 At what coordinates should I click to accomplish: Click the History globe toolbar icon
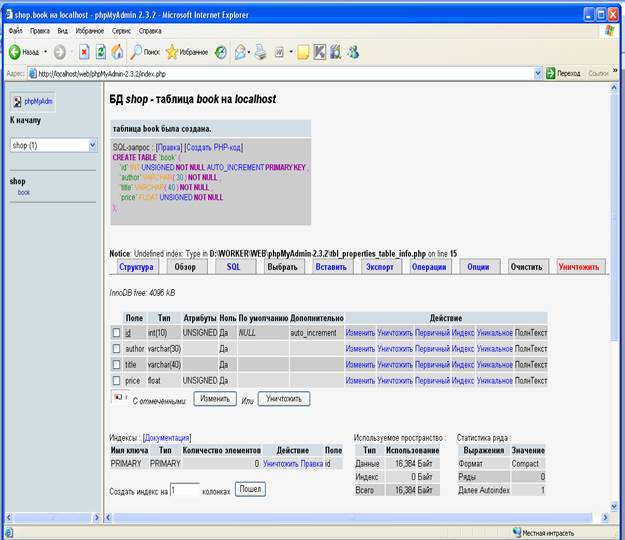(x=220, y=52)
